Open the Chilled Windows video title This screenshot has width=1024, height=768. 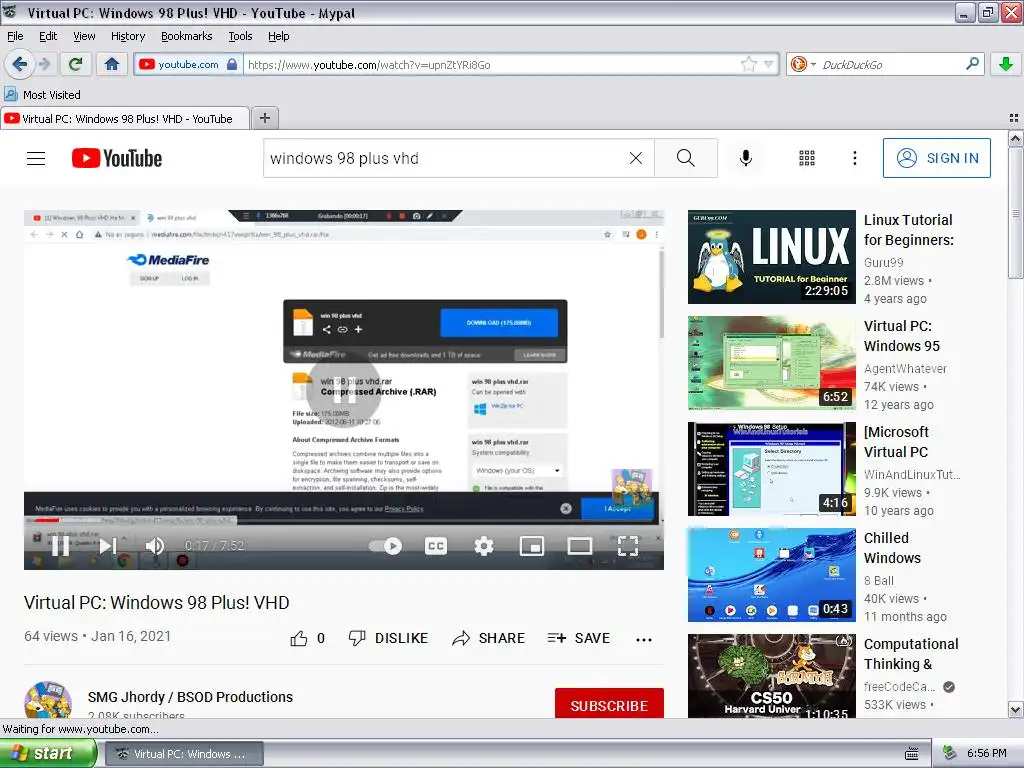(x=892, y=548)
